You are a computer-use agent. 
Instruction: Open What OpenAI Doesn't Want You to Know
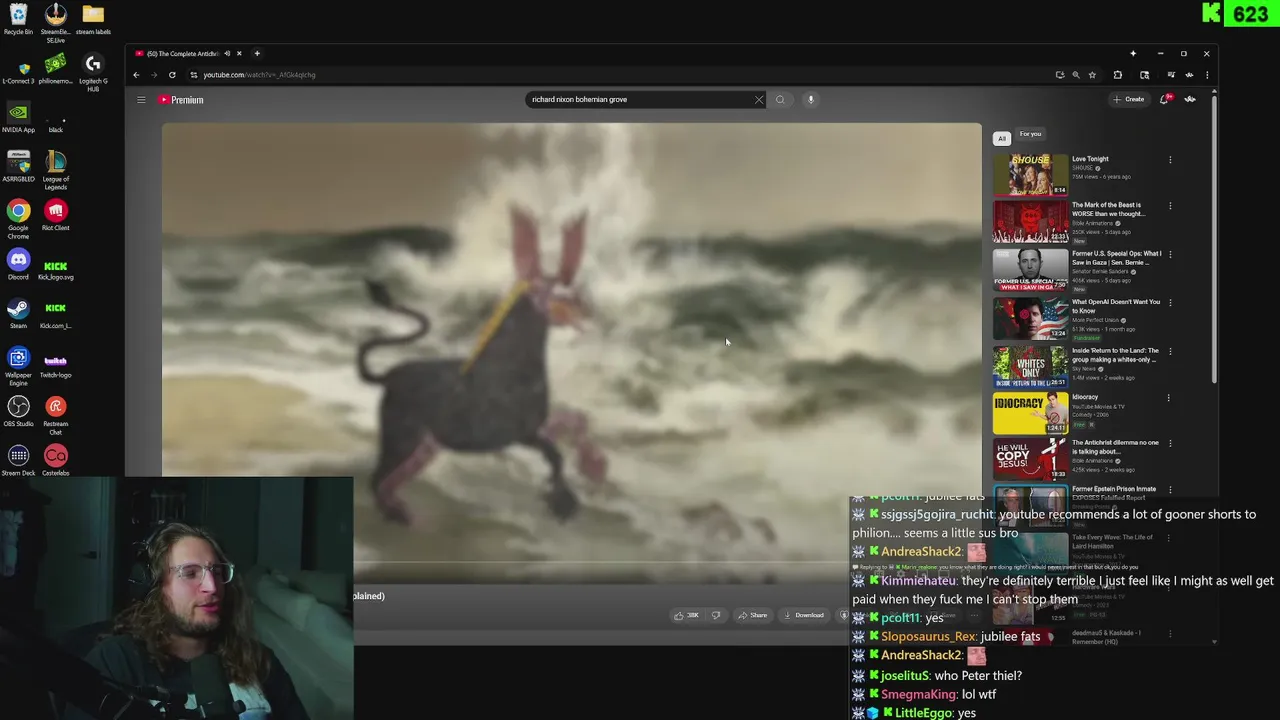(1116, 306)
